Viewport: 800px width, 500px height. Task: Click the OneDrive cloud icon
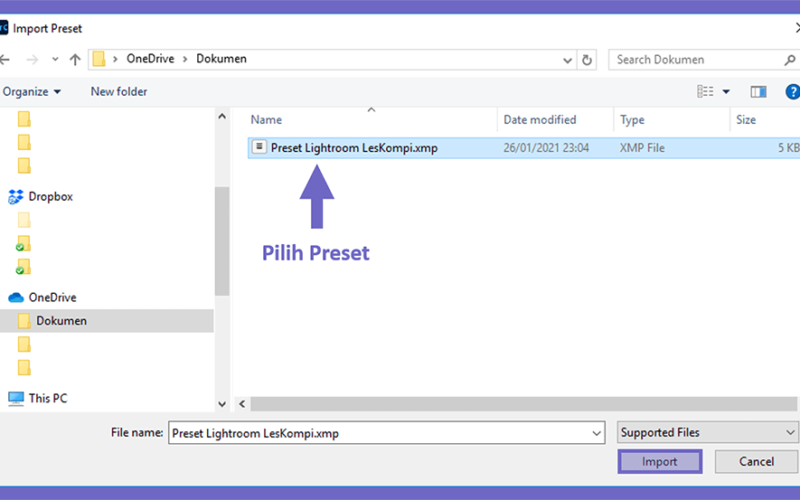(16, 297)
